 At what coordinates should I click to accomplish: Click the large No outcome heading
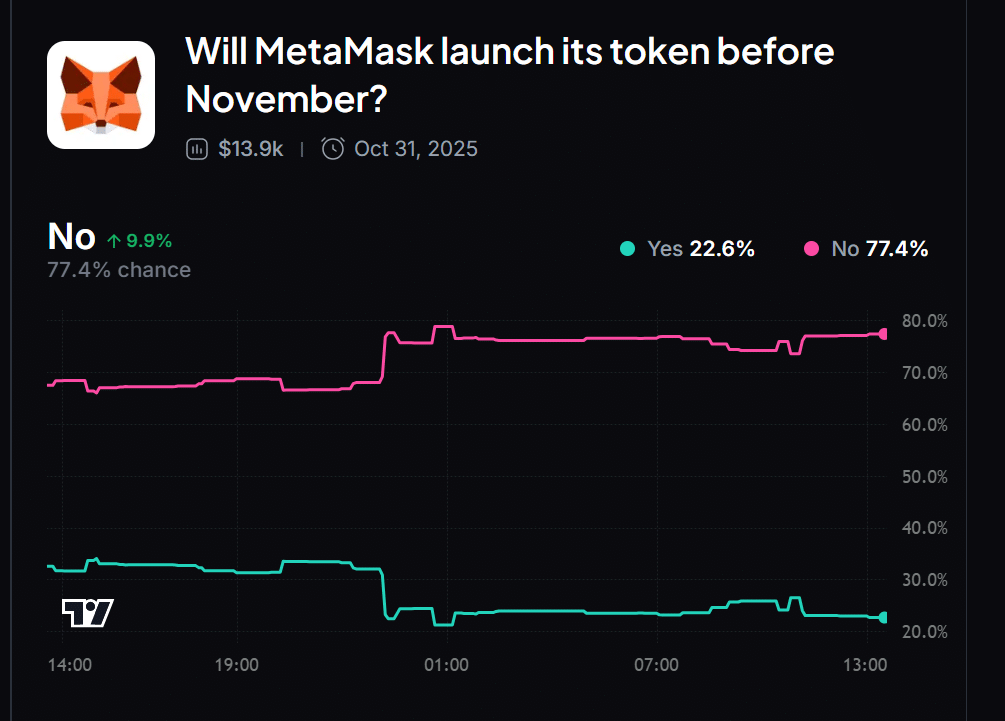coord(72,237)
